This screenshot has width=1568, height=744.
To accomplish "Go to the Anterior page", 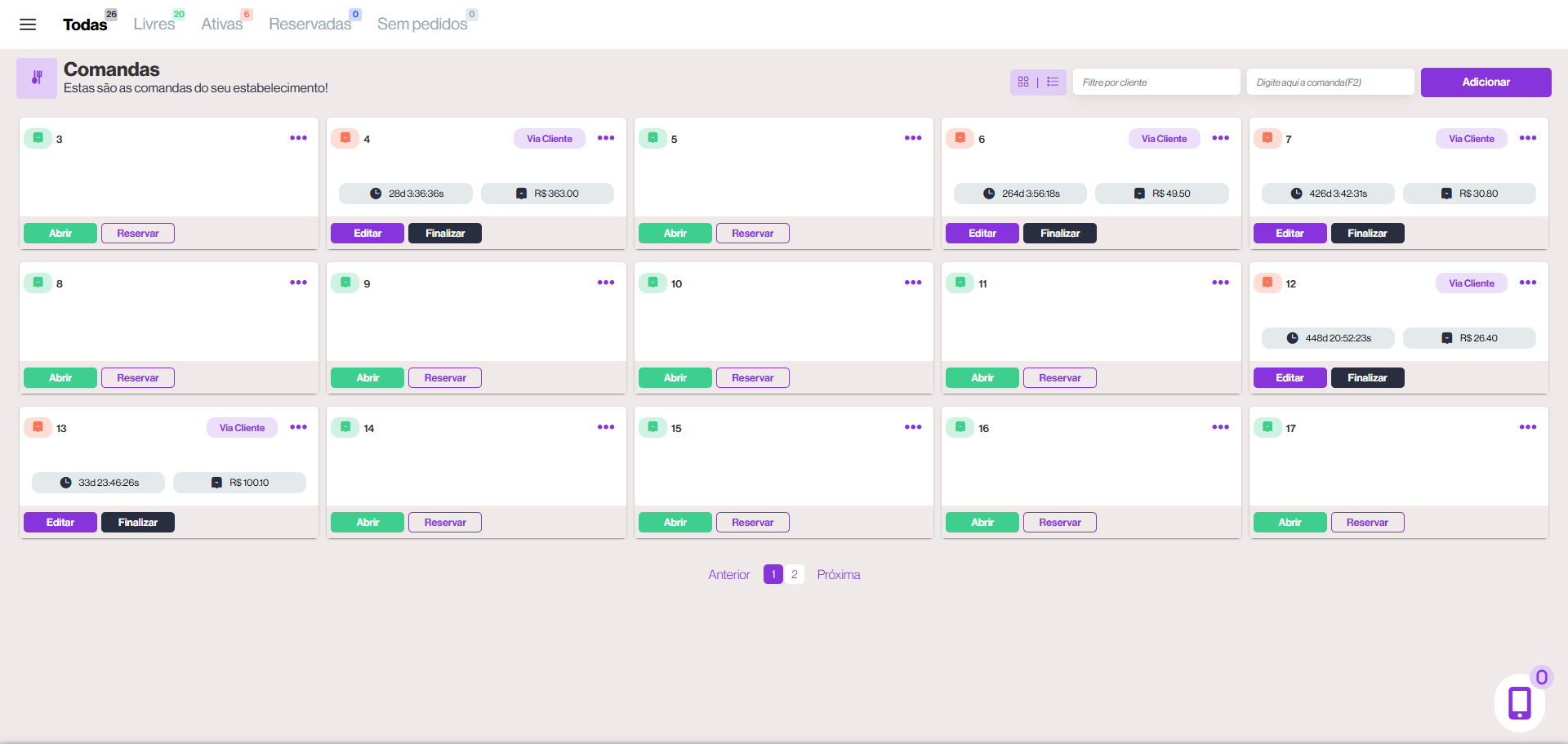I will click(x=728, y=575).
